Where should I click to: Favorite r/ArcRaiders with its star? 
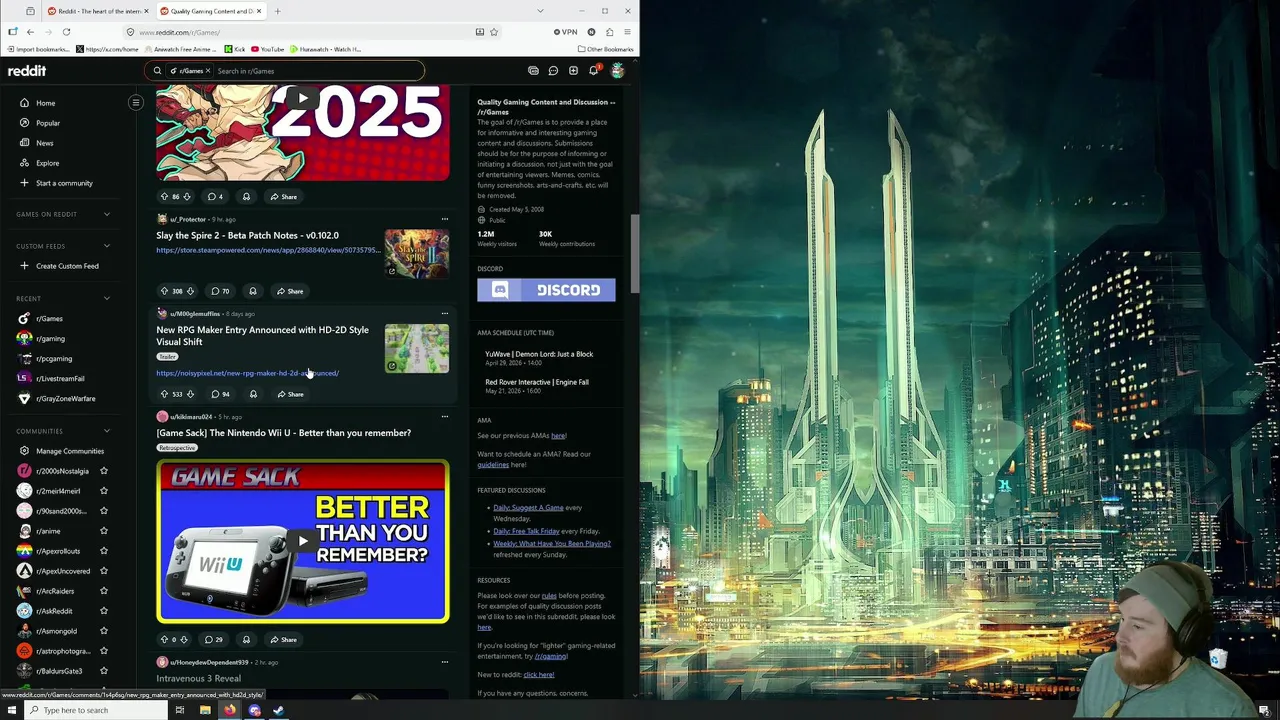point(103,591)
